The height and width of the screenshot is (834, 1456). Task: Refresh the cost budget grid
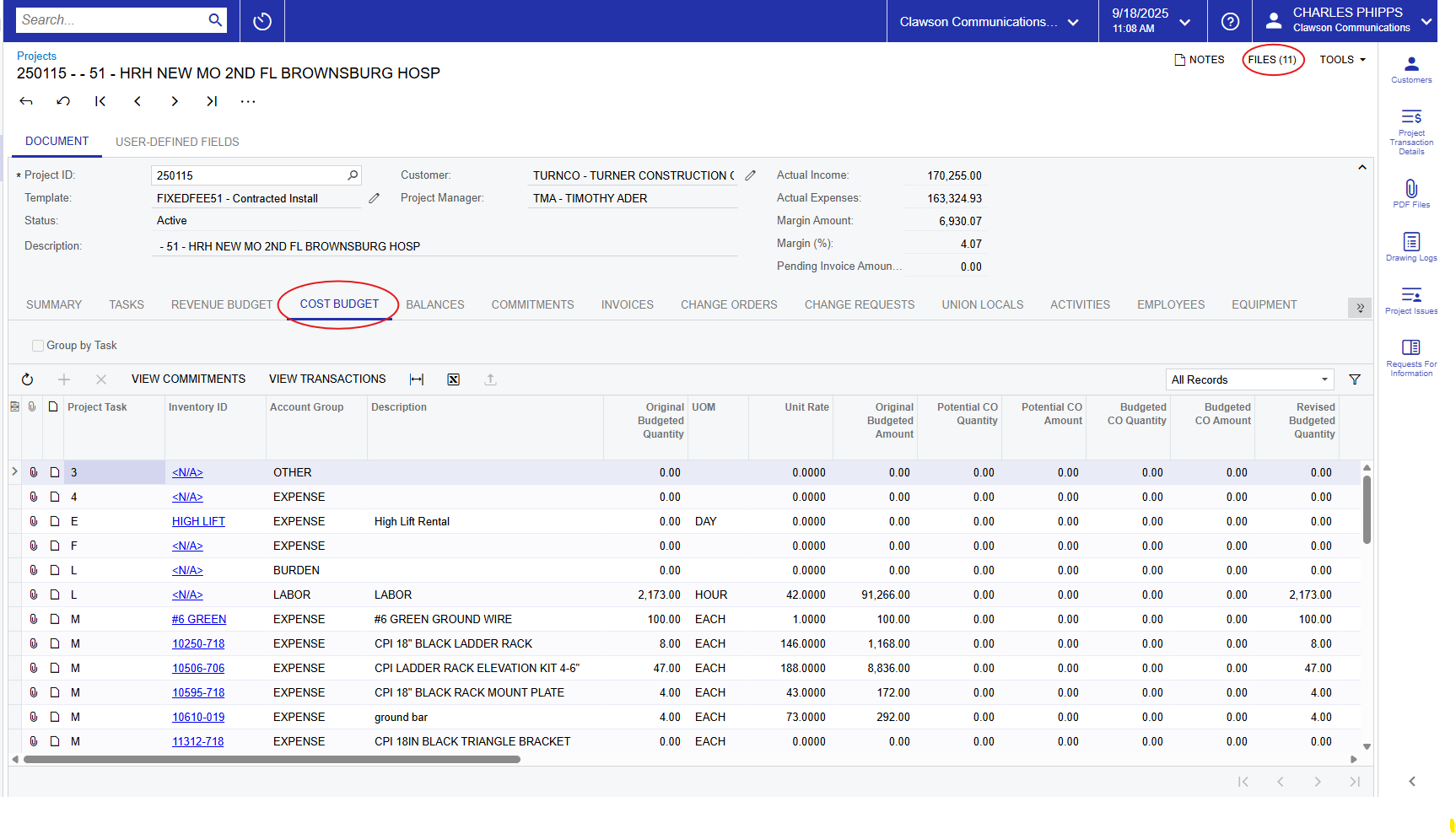(x=27, y=379)
